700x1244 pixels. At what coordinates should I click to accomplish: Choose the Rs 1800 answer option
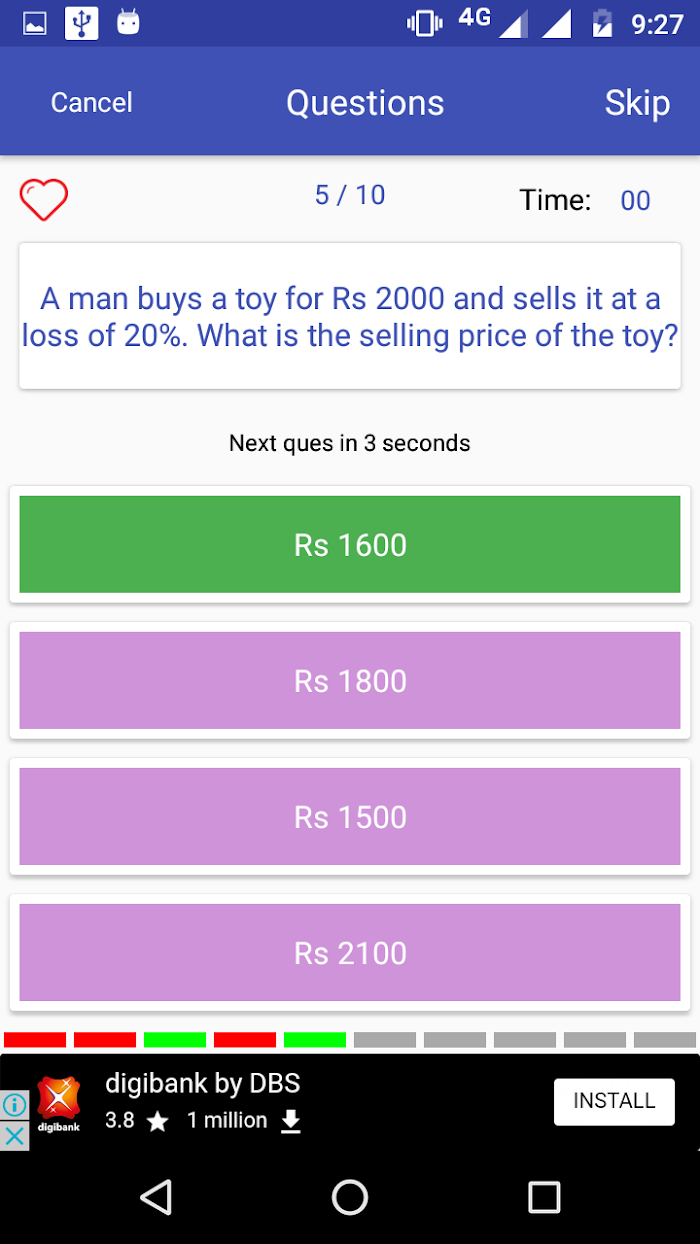coord(350,680)
